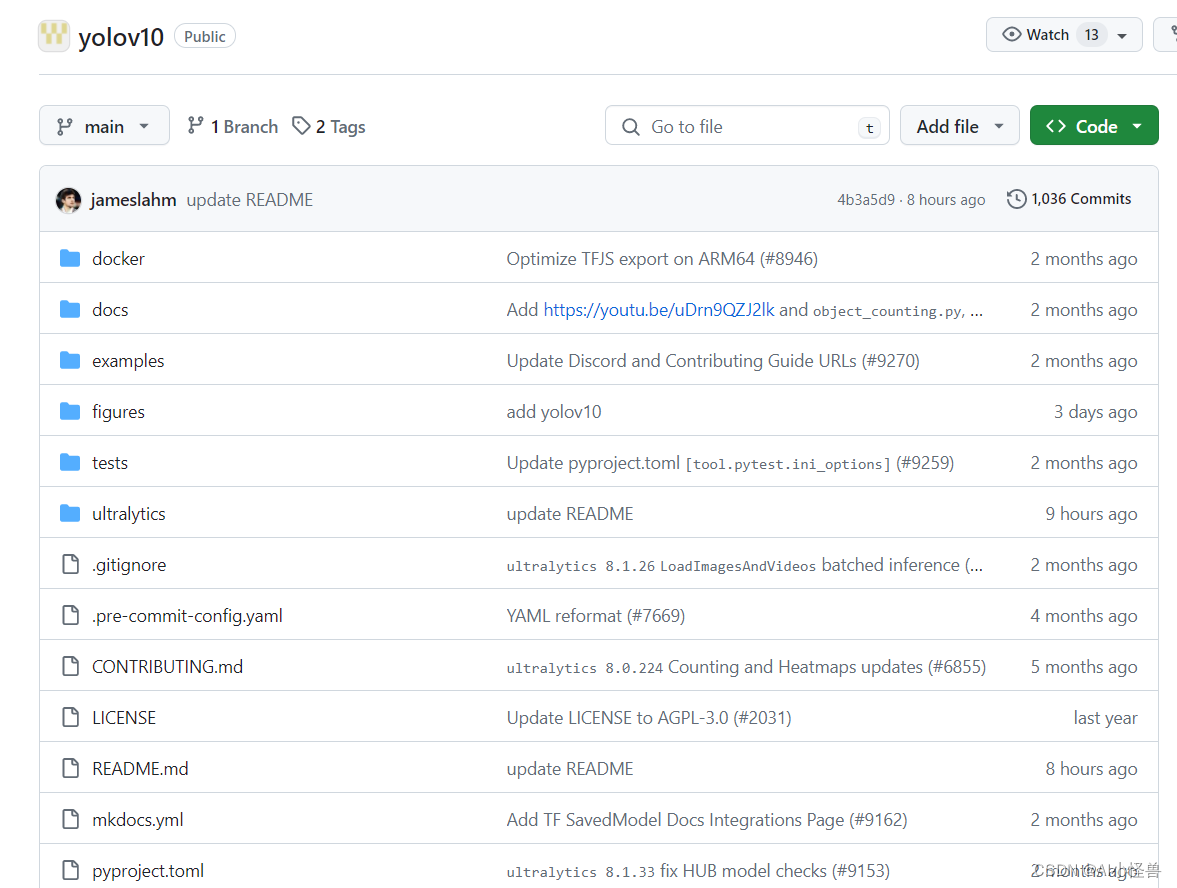Click the figures folder icon
Image resolution: width=1177 pixels, height=888 pixels.
pos(70,411)
